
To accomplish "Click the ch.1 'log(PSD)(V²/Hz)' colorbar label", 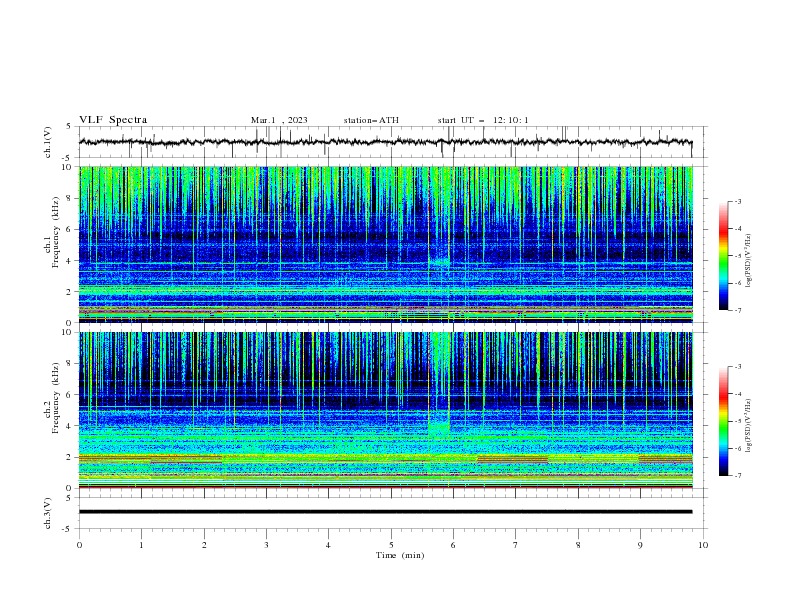I will point(749,261).
